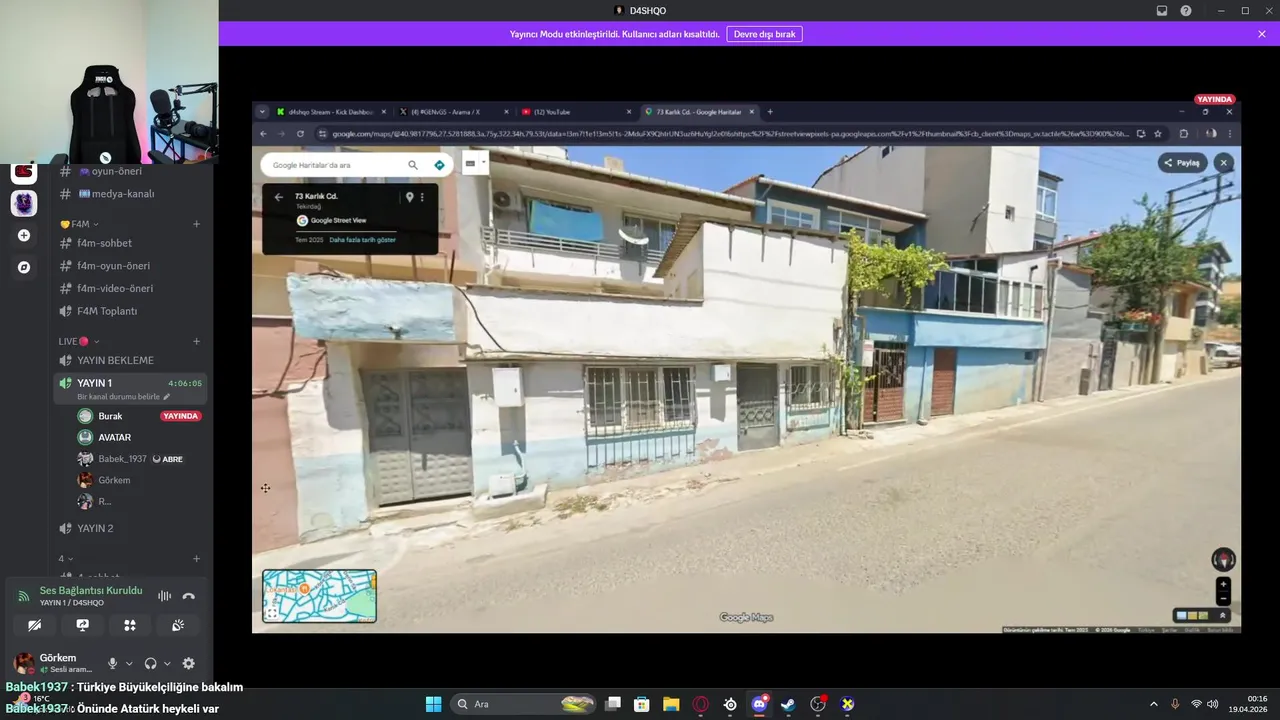Open microphone input options arrow
The width and height of the screenshot is (1280, 720).
pos(128,663)
